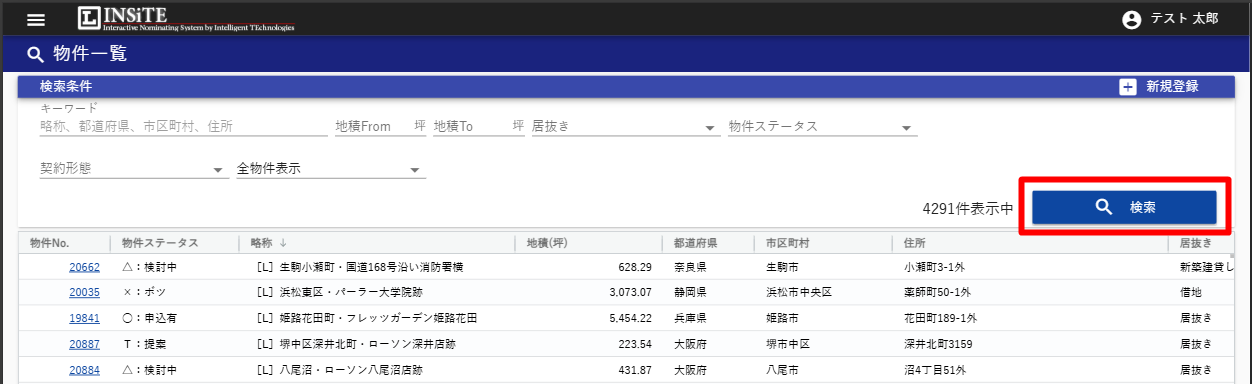Screen dimensions: 1252x384
Task: Sort by 物件No. column header
Action: 49,243
